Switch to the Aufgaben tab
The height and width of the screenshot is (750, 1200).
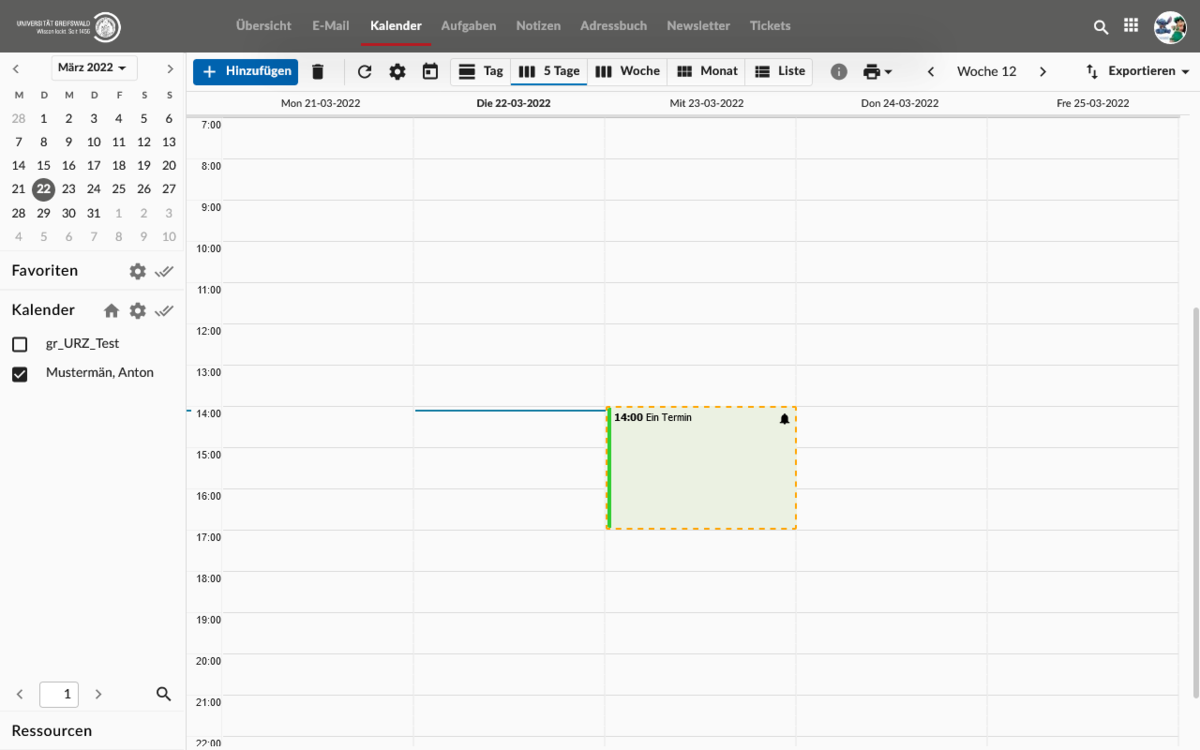[x=468, y=26]
